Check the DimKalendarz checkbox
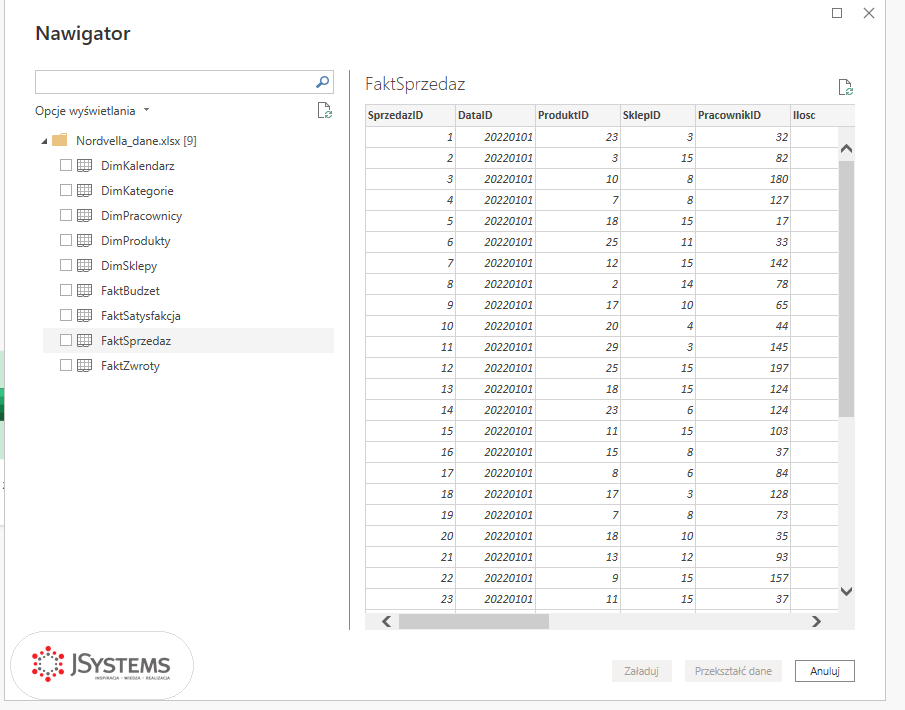This screenshot has height=710, width=905. (x=66, y=165)
